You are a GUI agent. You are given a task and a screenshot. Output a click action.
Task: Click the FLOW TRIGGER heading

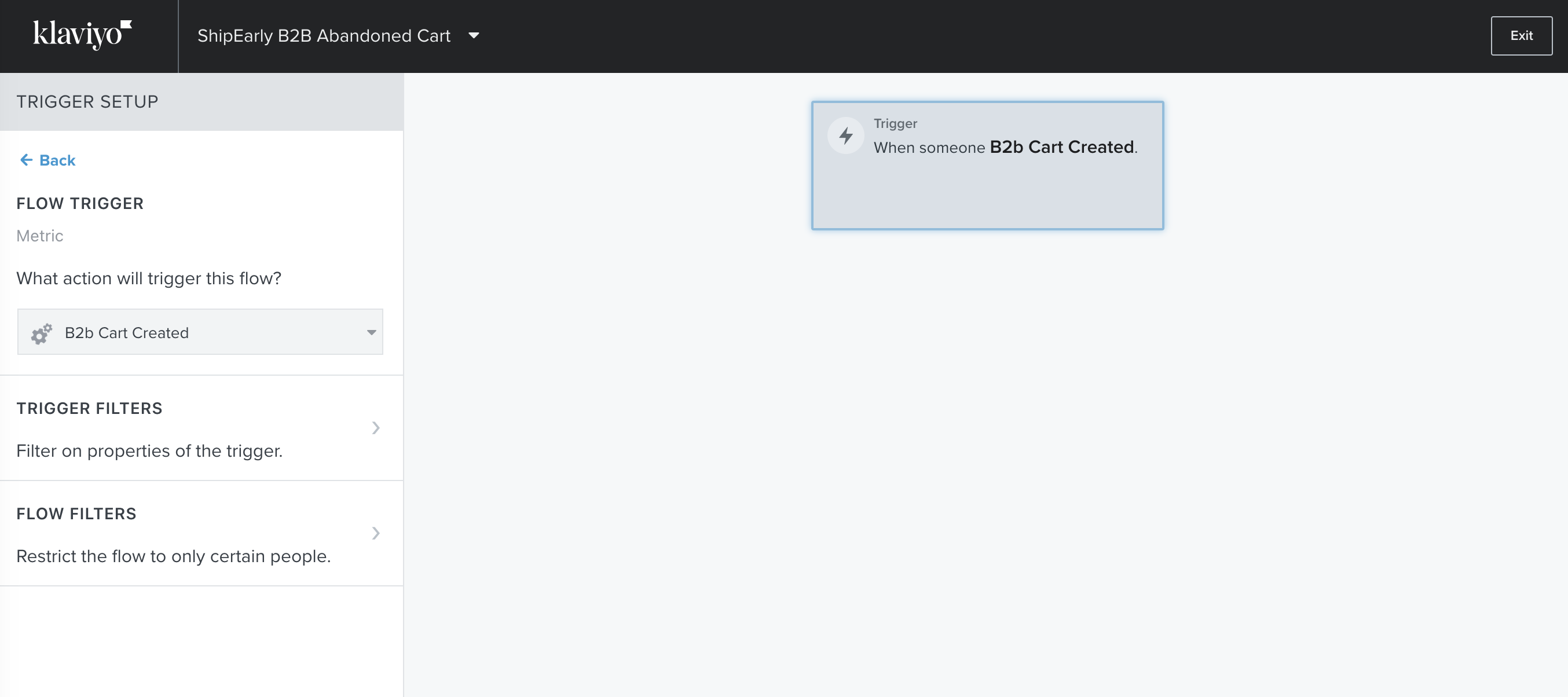click(80, 203)
